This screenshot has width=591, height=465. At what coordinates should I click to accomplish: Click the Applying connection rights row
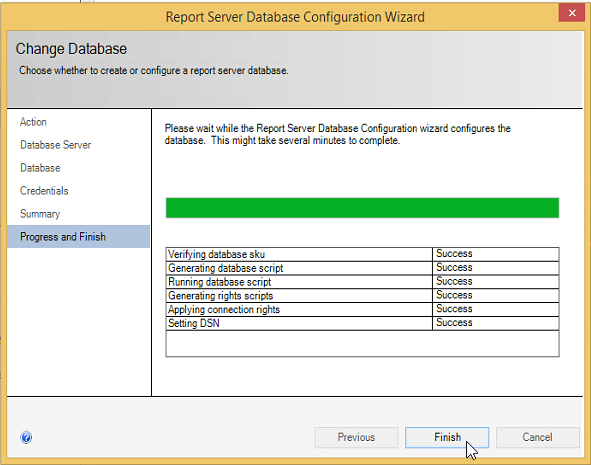point(362,310)
